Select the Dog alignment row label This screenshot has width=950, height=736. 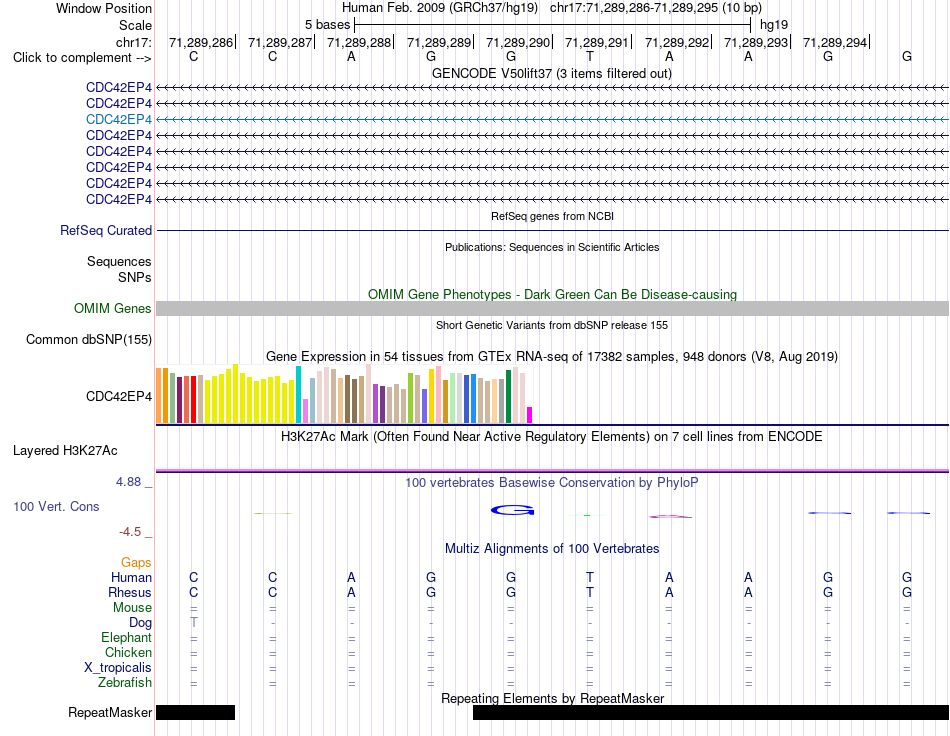click(140, 623)
